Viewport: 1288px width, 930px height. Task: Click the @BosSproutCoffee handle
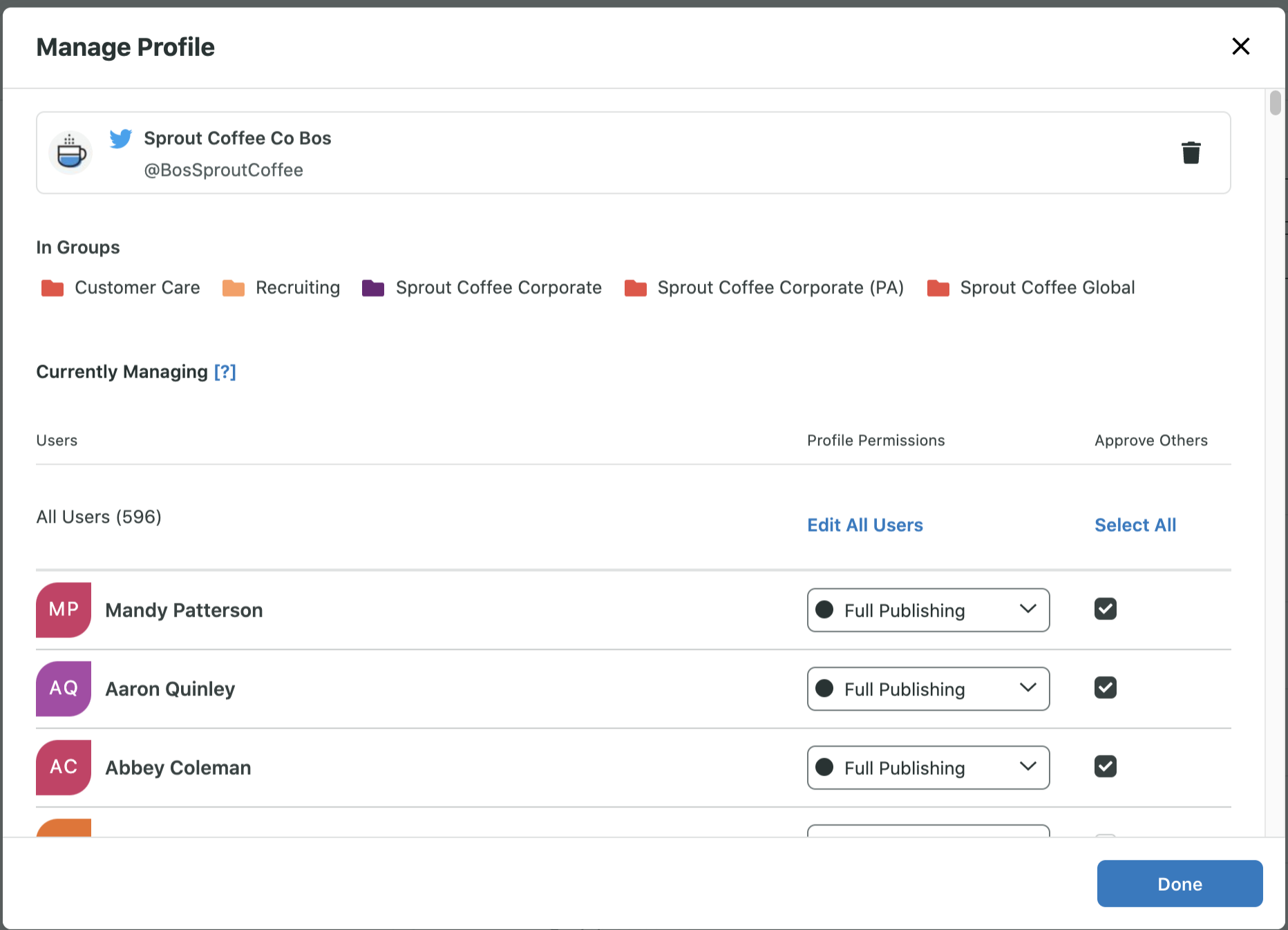pyautogui.click(x=223, y=170)
